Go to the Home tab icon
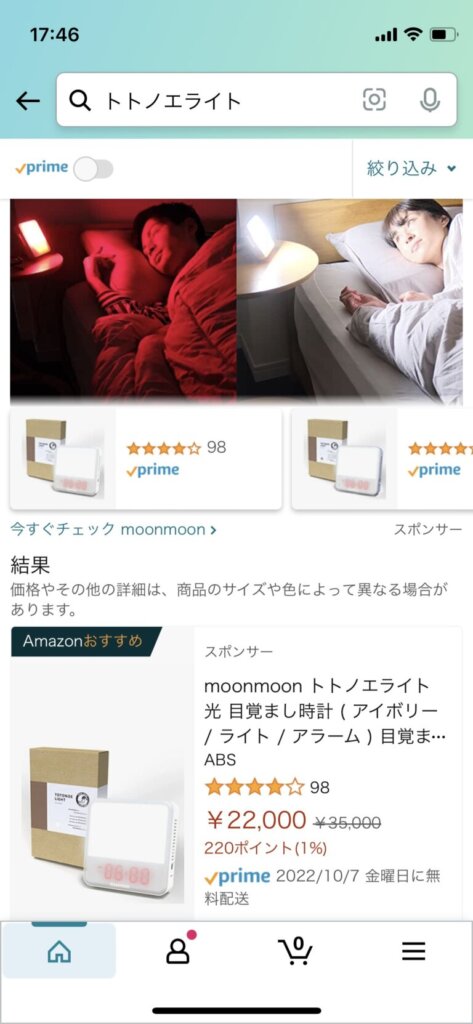 pyautogui.click(x=59, y=950)
